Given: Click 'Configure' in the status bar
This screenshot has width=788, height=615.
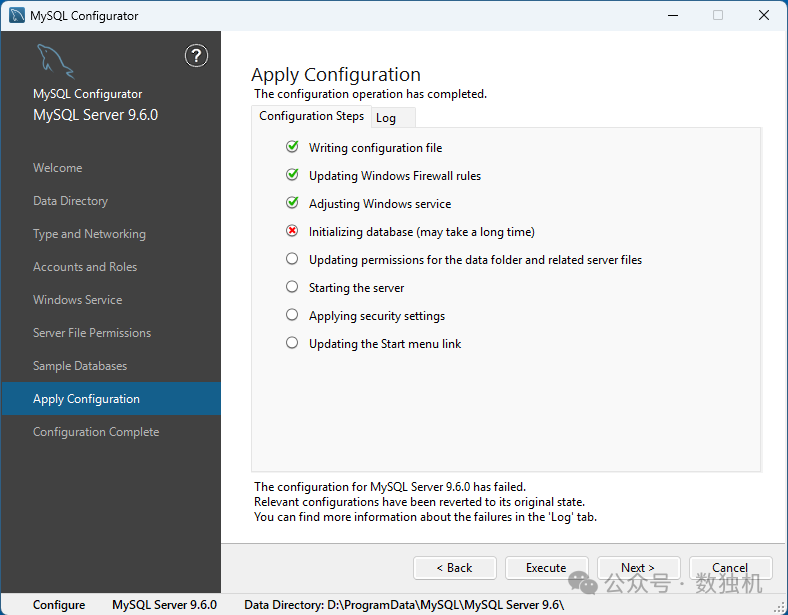Looking at the screenshot, I should tap(59, 605).
